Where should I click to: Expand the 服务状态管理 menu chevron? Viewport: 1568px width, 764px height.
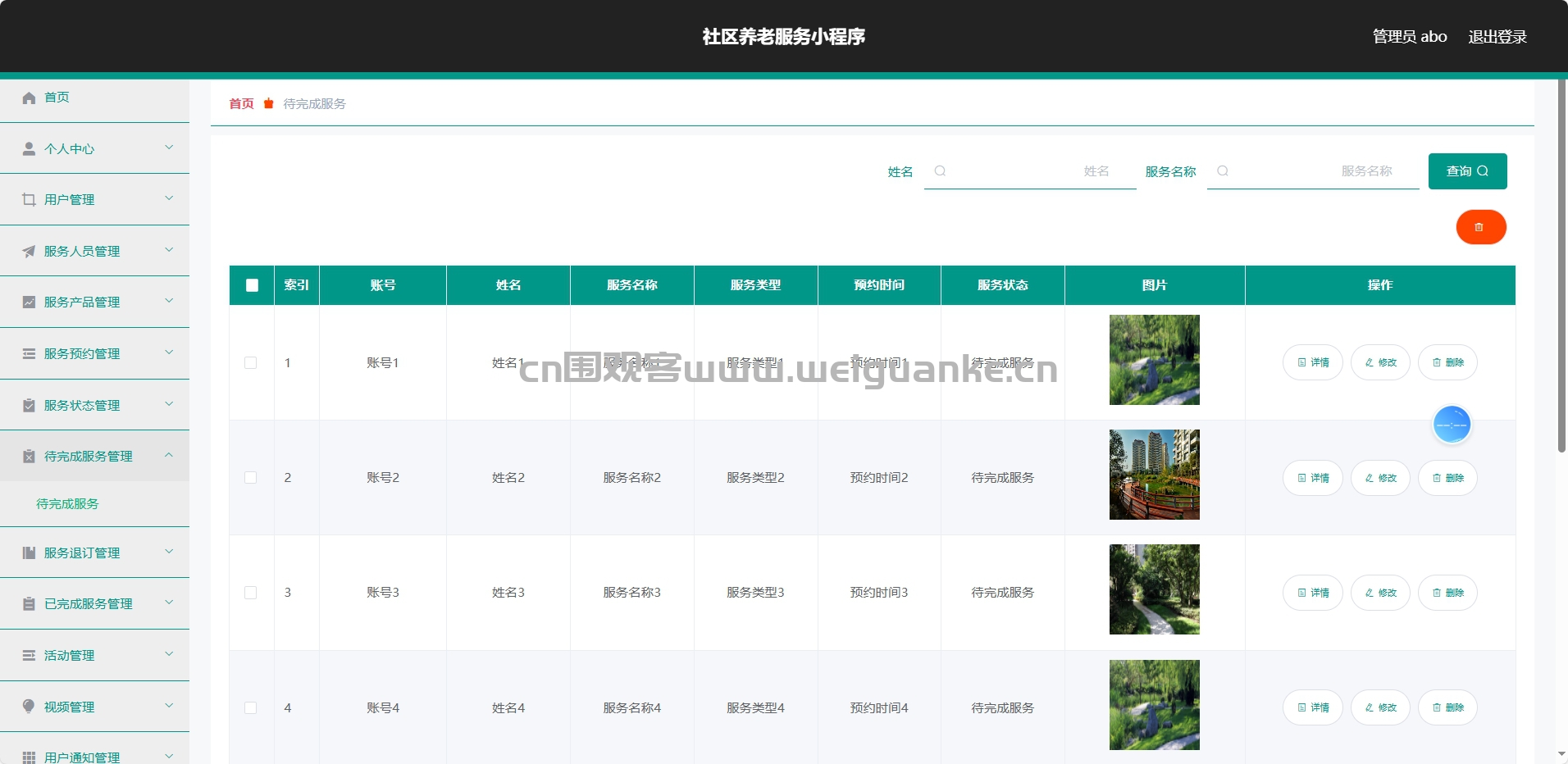(169, 404)
